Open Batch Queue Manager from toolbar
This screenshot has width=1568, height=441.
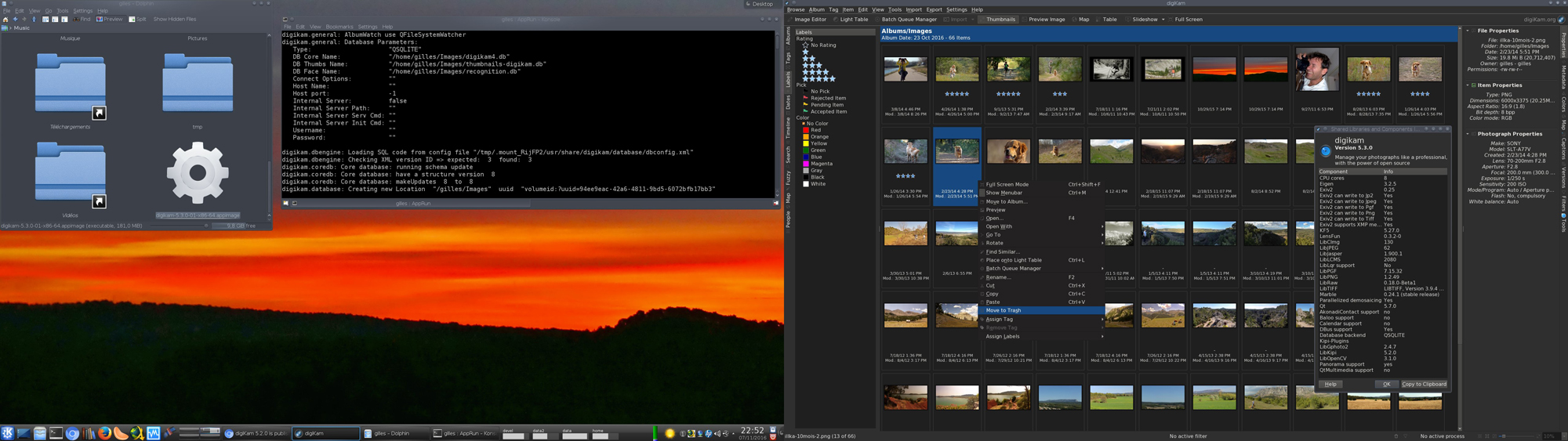coord(906,20)
